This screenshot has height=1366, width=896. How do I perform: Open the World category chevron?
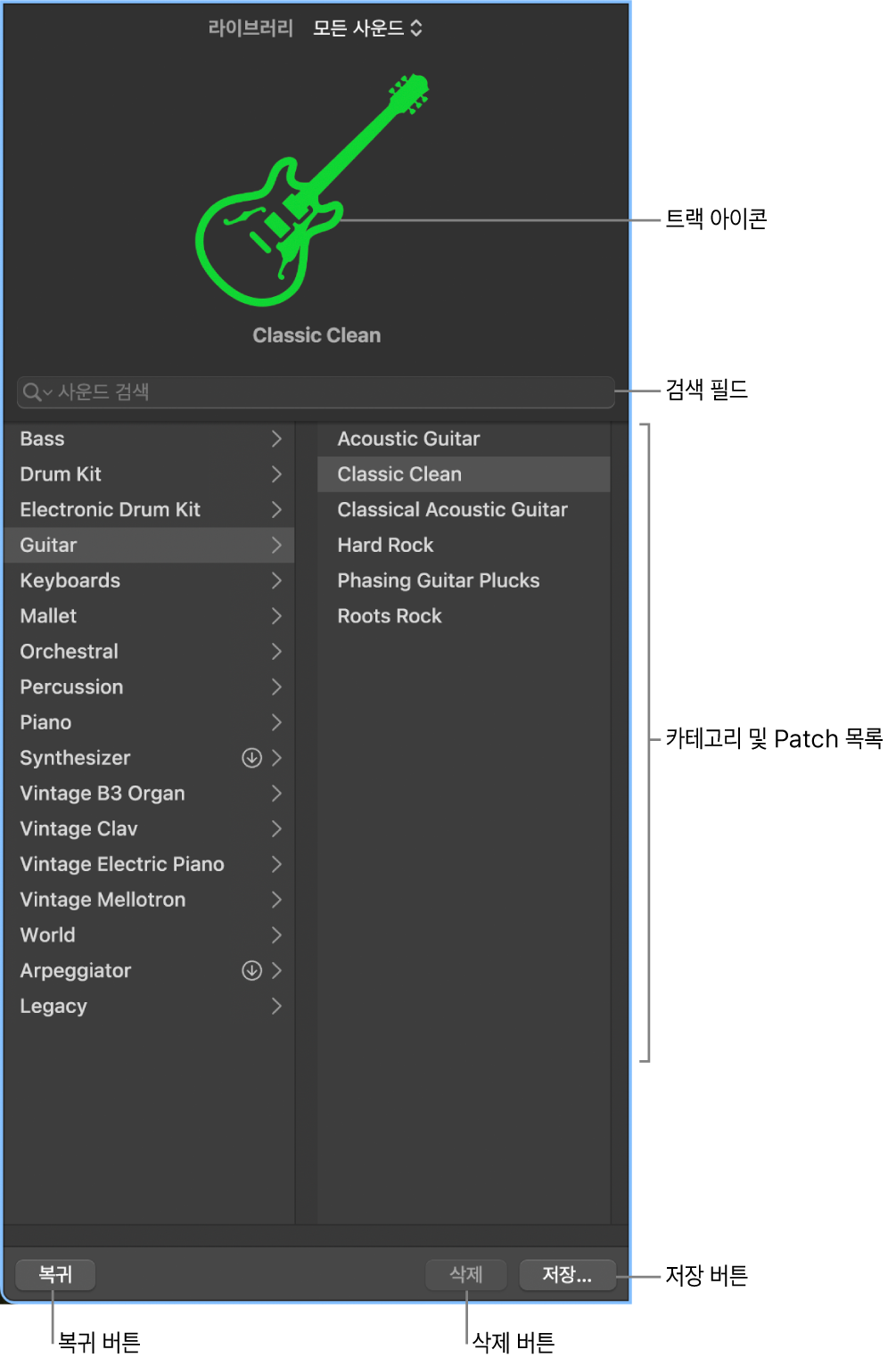(x=276, y=935)
